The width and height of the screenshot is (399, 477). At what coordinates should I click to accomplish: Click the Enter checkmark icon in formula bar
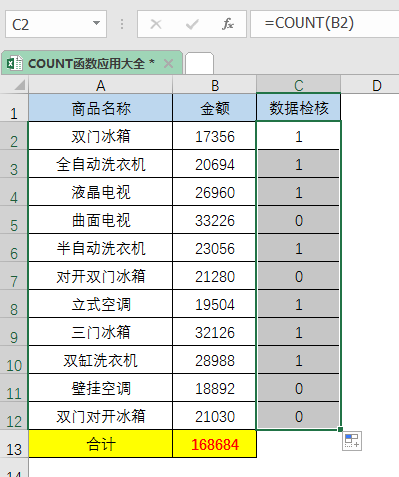point(192,24)
